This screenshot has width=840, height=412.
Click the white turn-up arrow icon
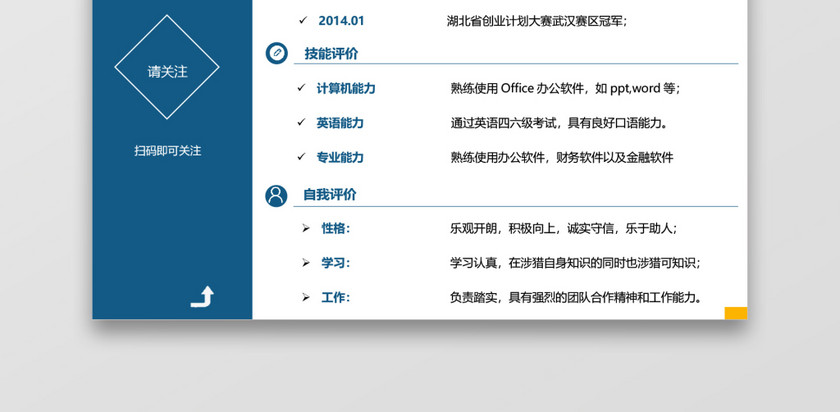pyautogui.click(x=202, y=297)
